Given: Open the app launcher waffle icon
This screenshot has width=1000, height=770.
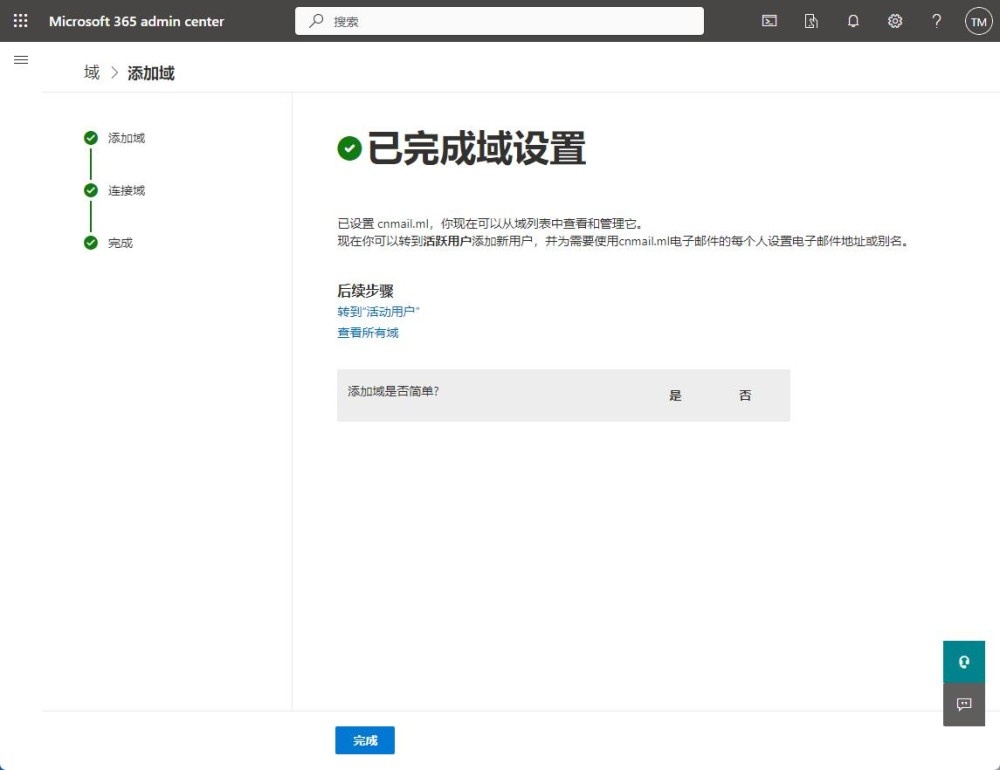Looking at the screenshot, I should pos(20,21).
